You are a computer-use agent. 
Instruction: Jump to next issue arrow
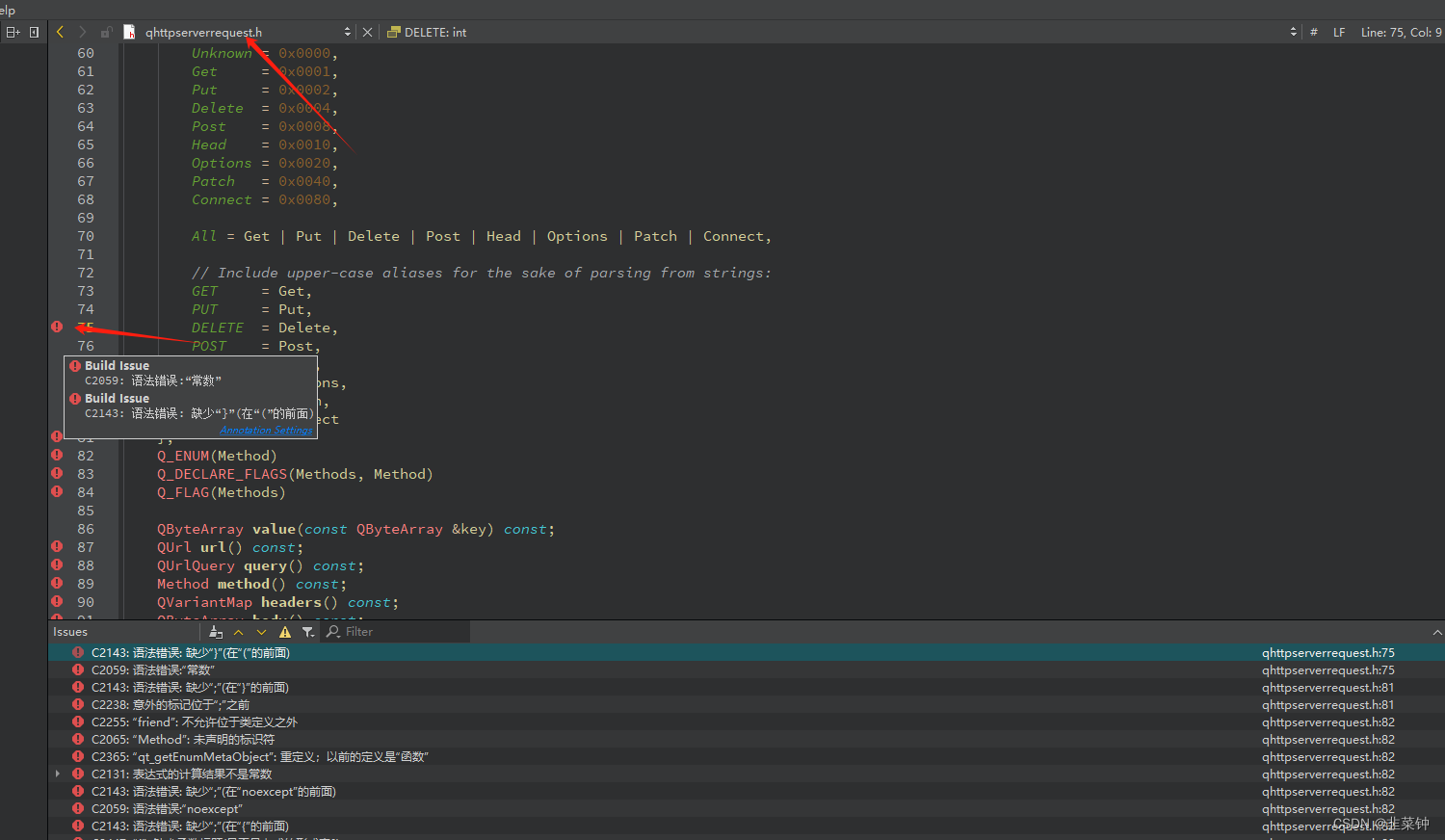tap(261, 632)
